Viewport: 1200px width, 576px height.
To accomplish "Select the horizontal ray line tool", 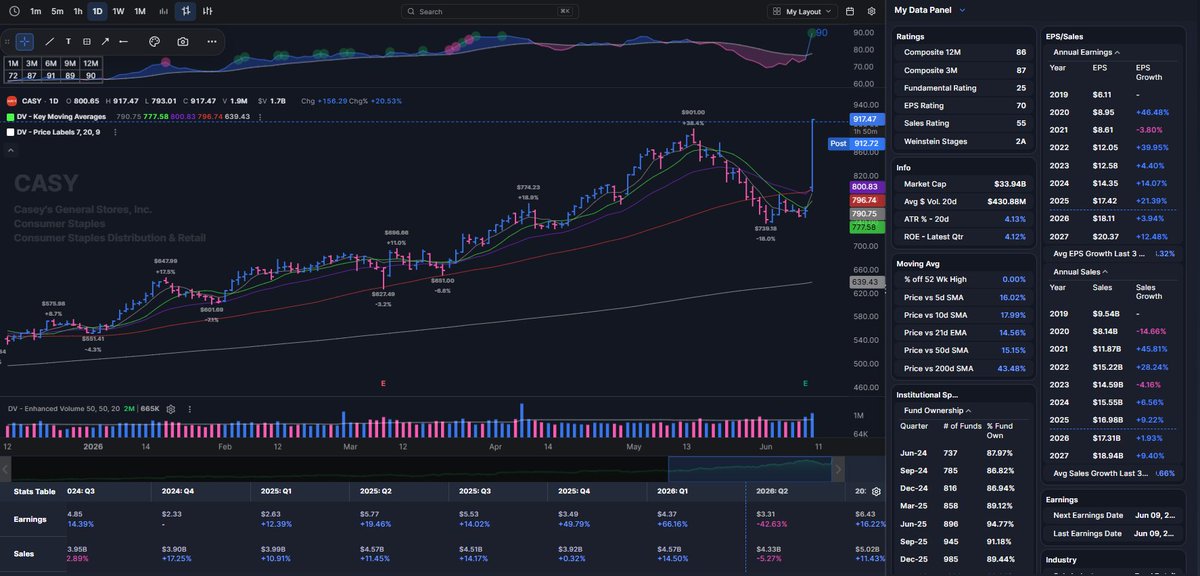I will [123, 41].
